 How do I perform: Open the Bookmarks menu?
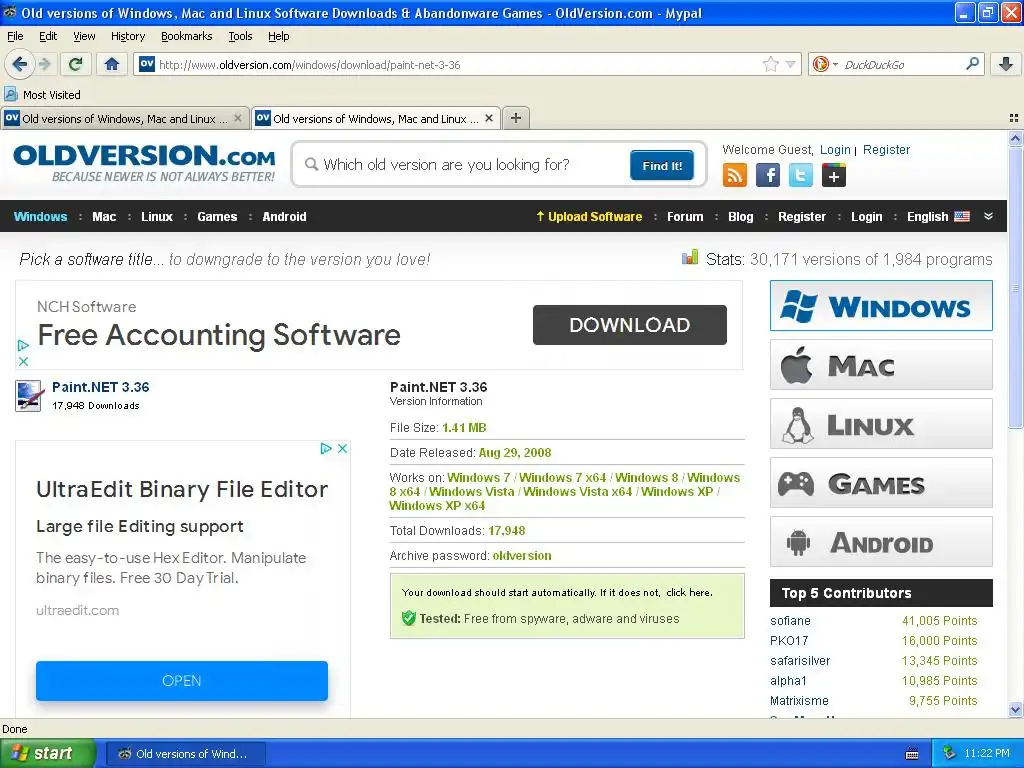186,36
